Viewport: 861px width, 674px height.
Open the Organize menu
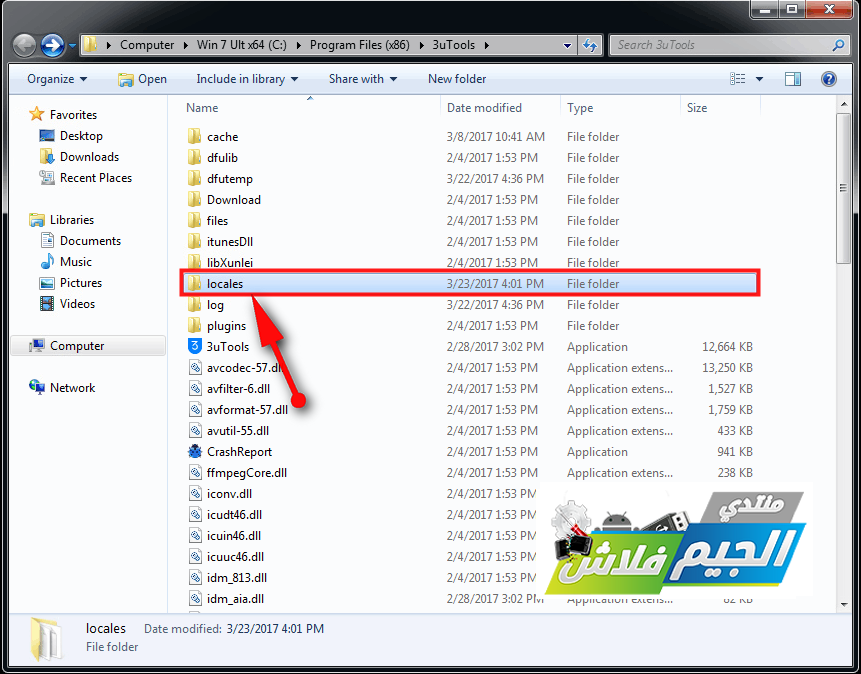(57, 79)
